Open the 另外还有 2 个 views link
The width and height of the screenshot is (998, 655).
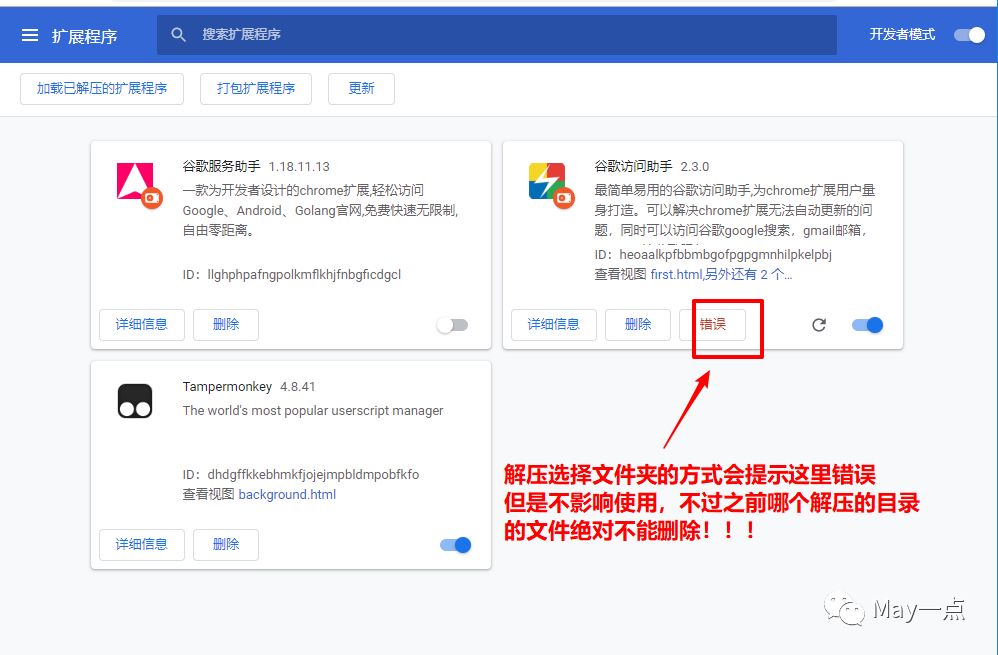pos(748,274)
